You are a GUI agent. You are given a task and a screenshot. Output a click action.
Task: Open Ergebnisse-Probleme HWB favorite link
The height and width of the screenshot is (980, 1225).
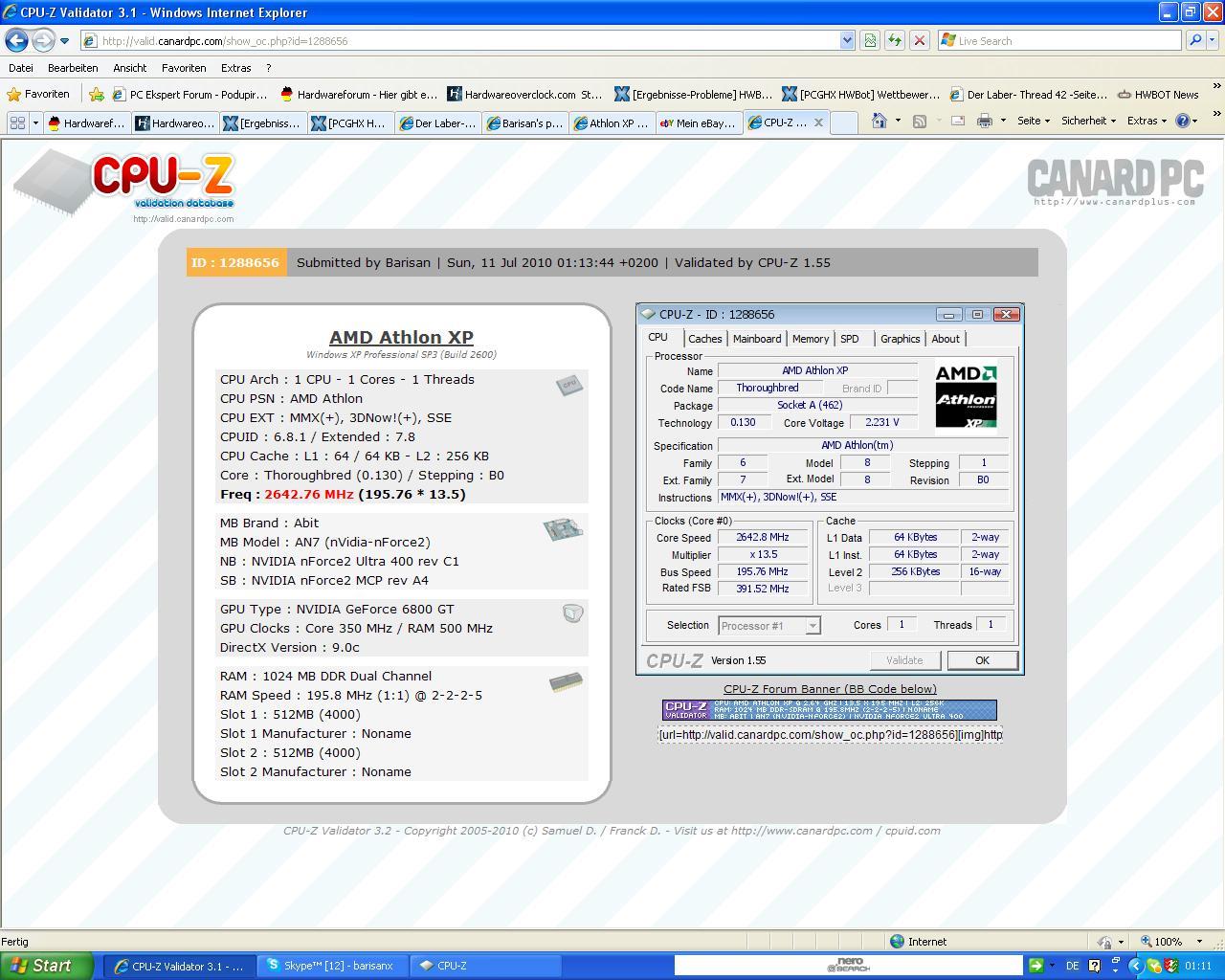pos(693,94)
